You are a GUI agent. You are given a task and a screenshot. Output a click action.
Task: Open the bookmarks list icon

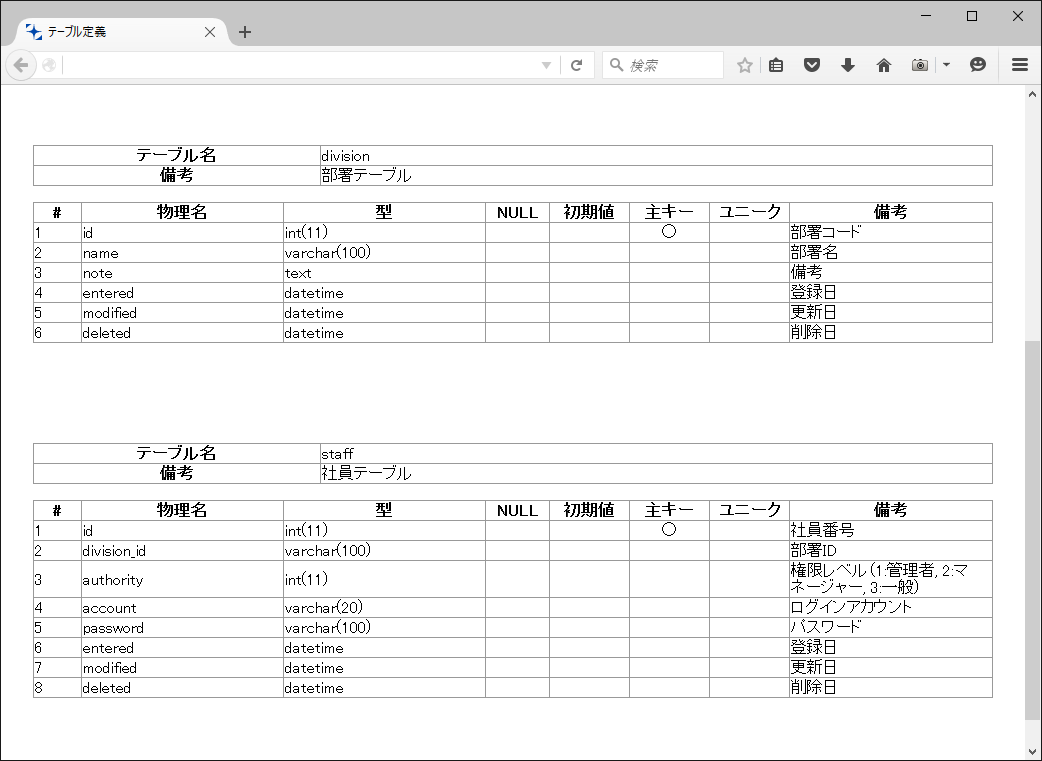776,65
